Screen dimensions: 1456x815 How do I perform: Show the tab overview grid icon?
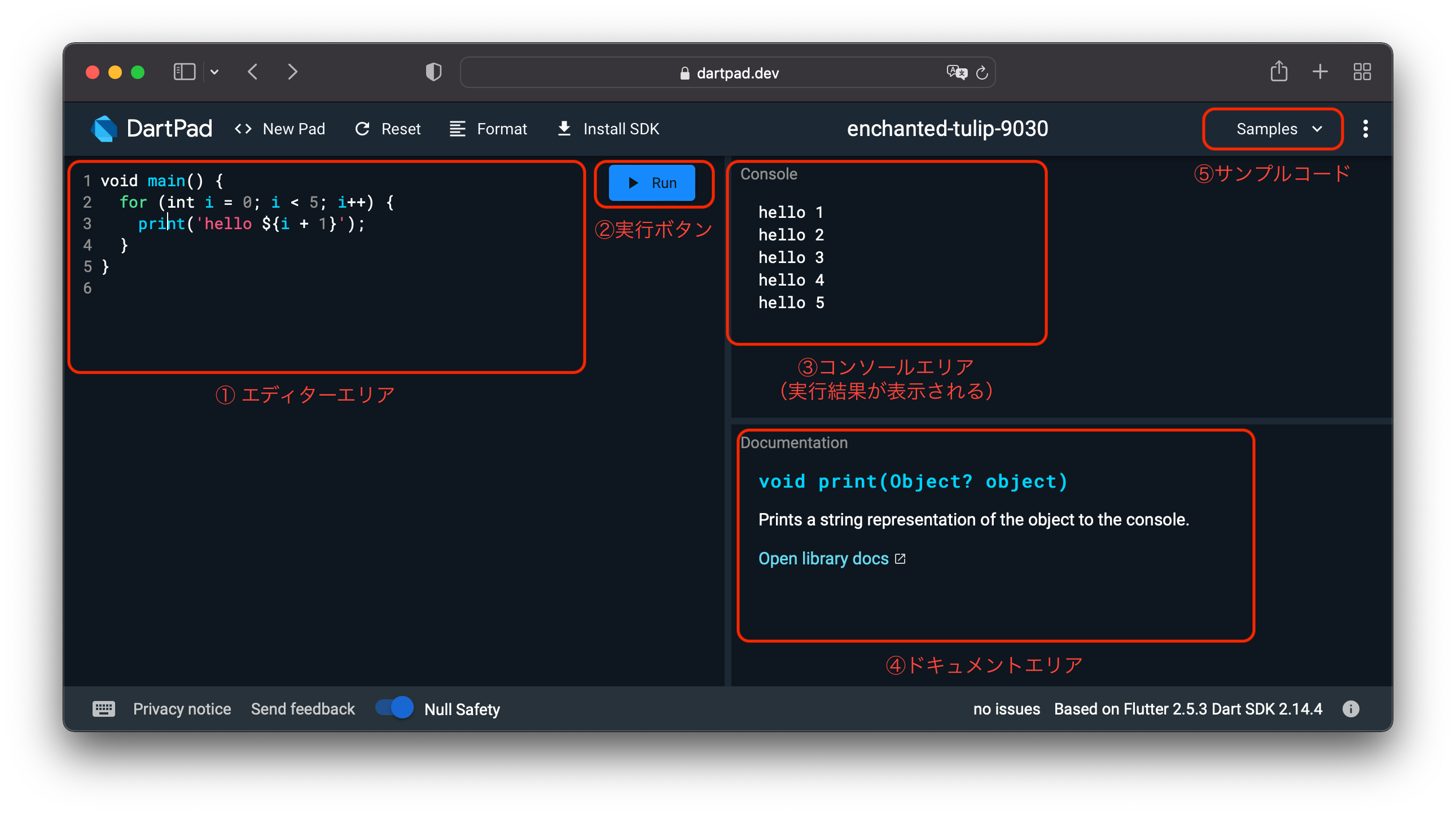[1362, 72]
